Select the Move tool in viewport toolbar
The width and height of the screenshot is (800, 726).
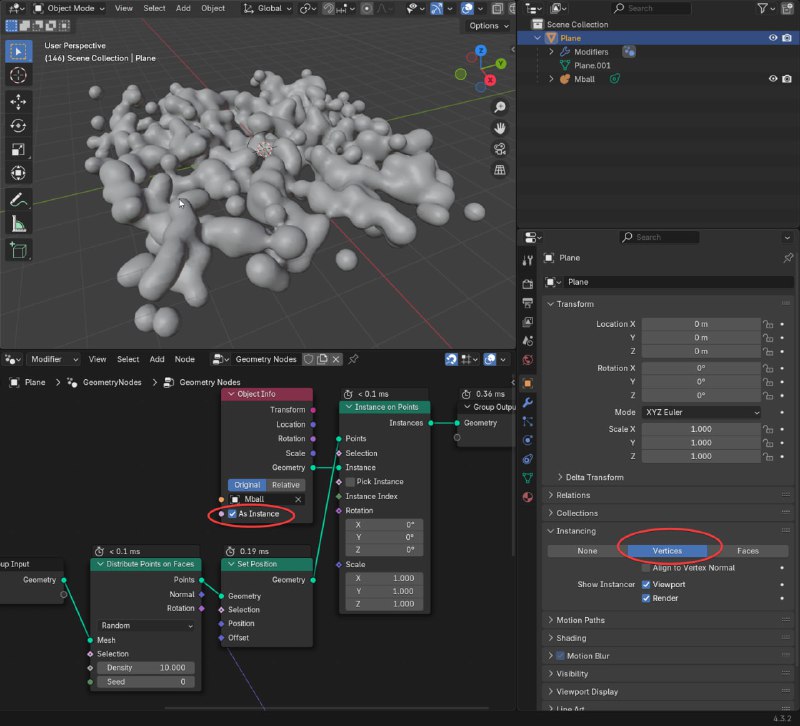(x=18, y=102)
